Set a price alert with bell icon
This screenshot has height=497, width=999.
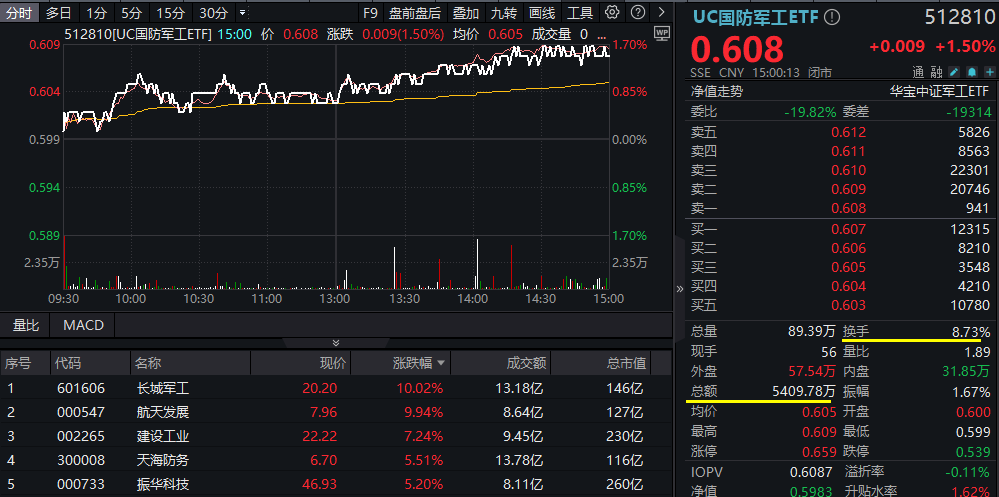(x=970, y=72)
